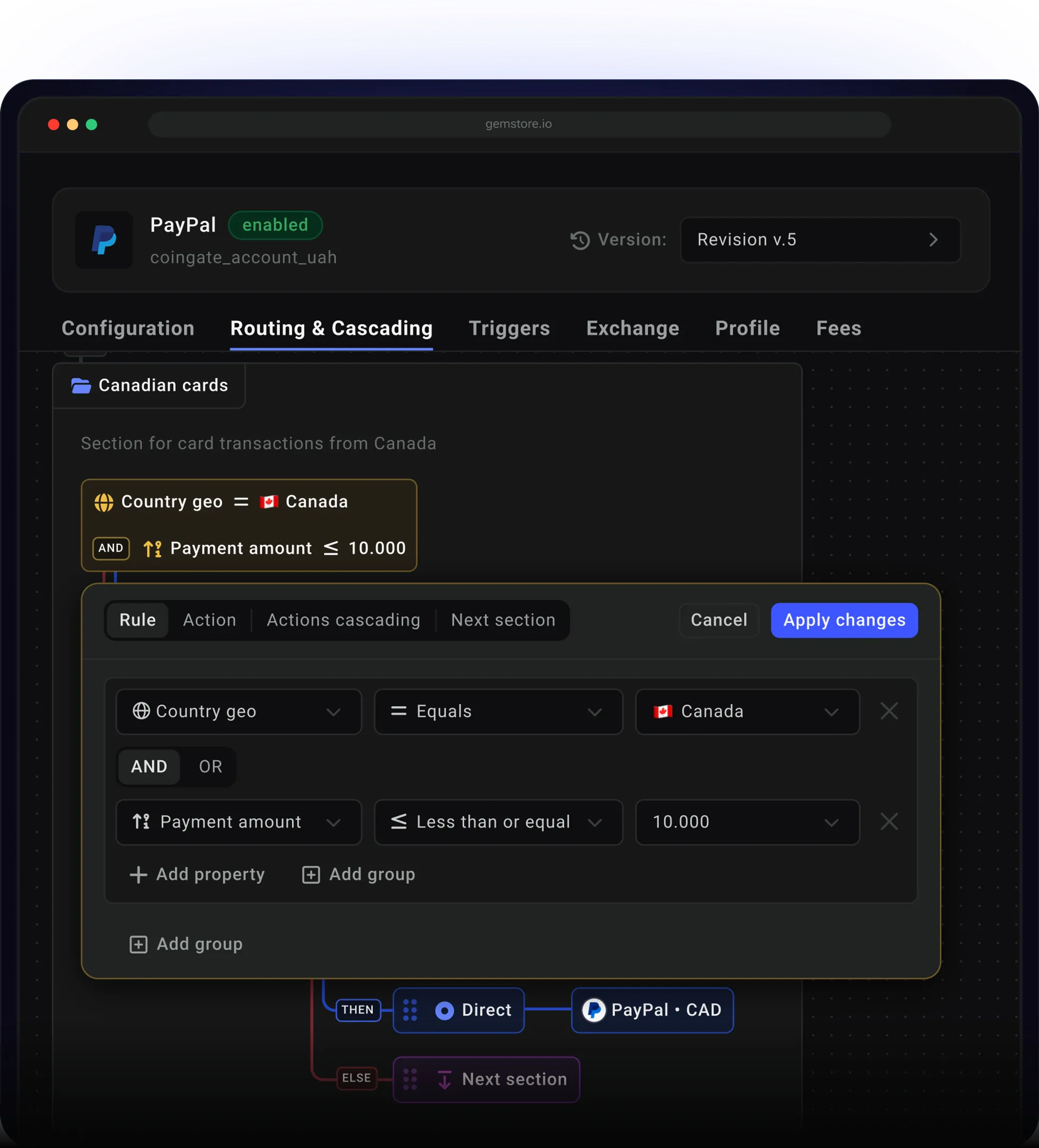Click the drag handle on Direct node

(x=410, y=1010)
